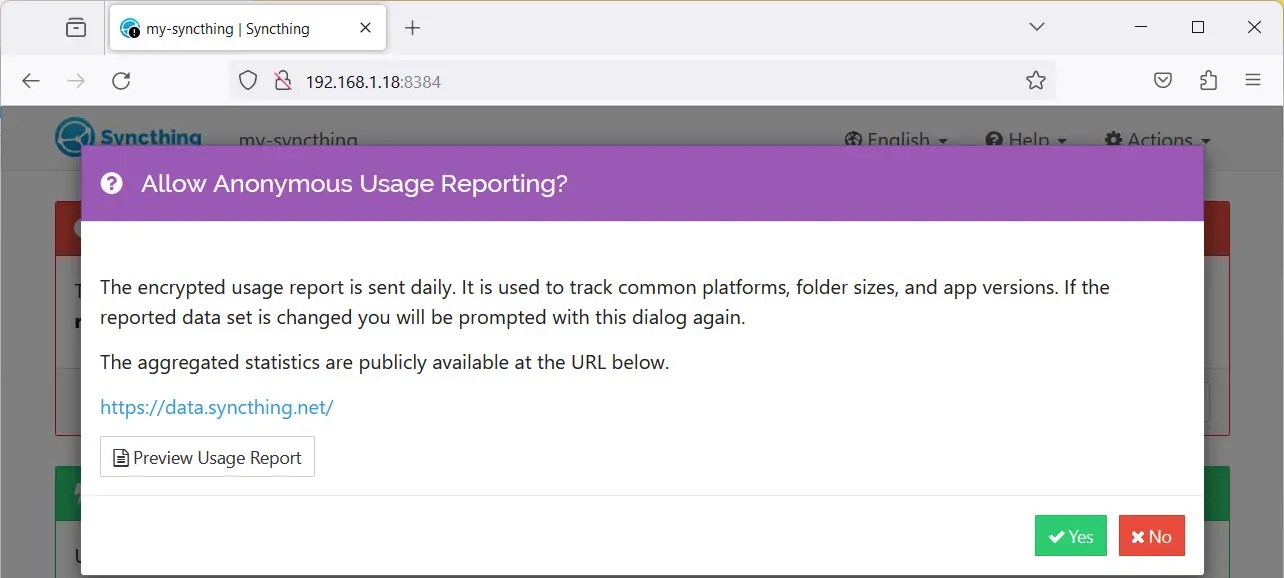Click the gear icon next to Actions

(x=1114, y=140)
